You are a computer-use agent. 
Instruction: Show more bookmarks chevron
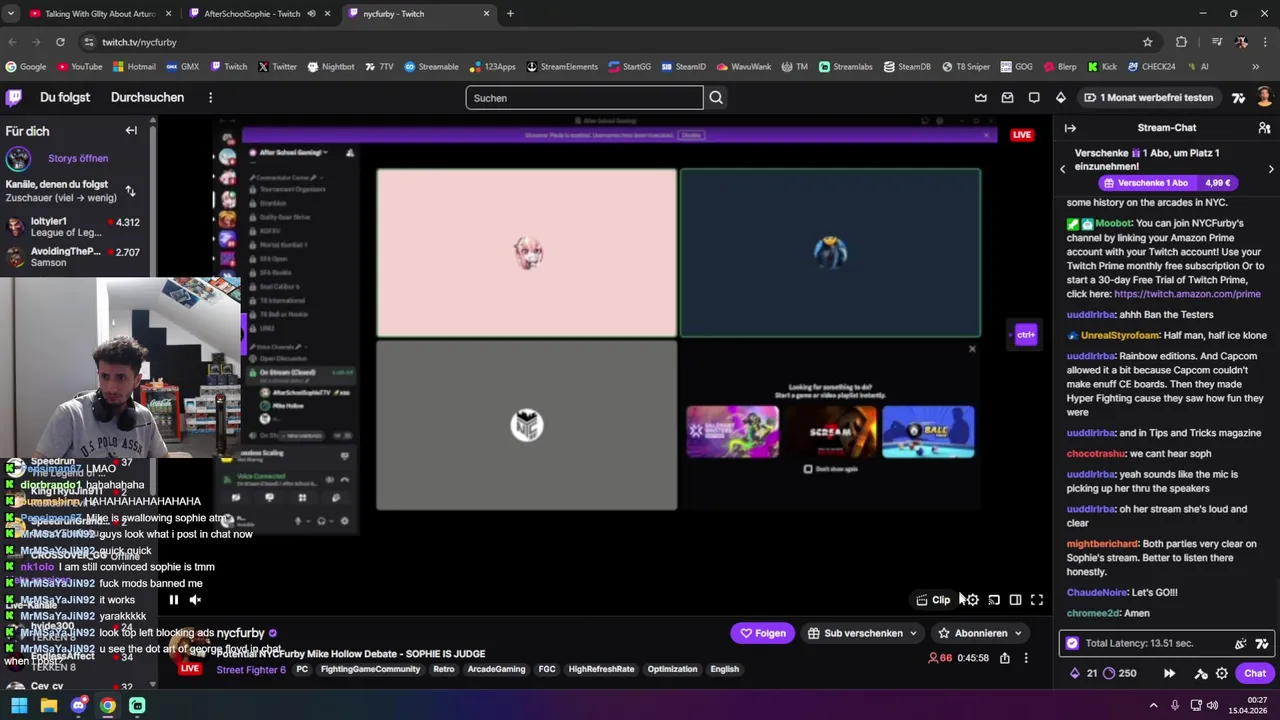[x=1255, y=67]
